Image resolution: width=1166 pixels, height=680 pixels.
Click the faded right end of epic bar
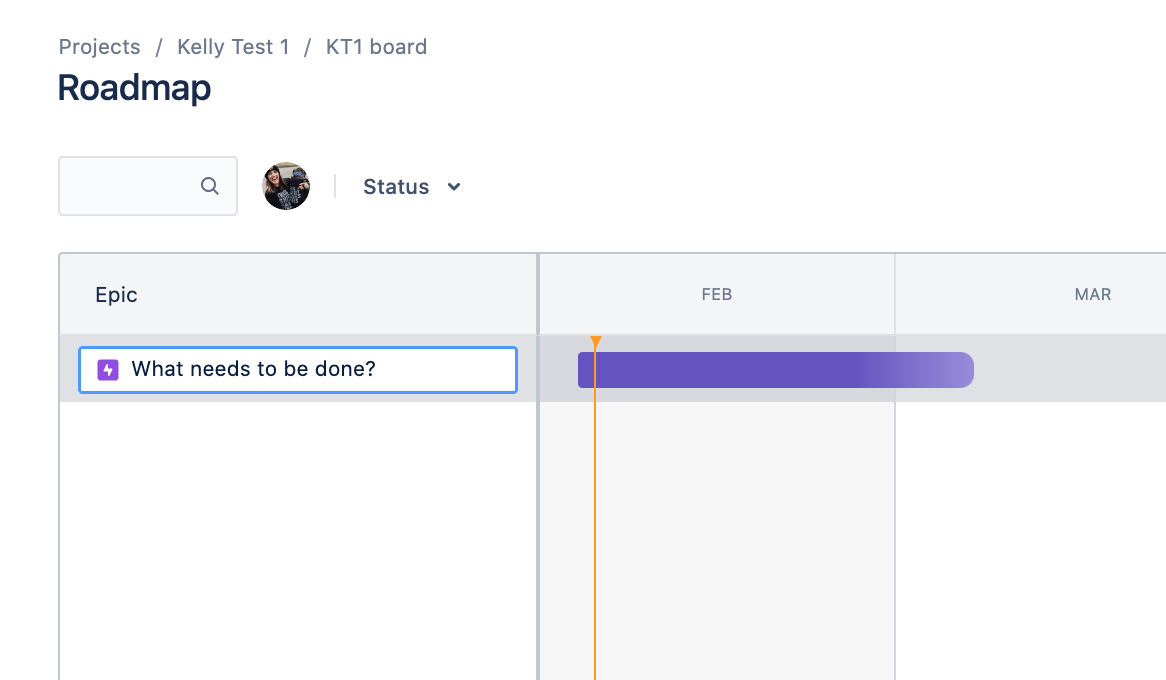950,370
